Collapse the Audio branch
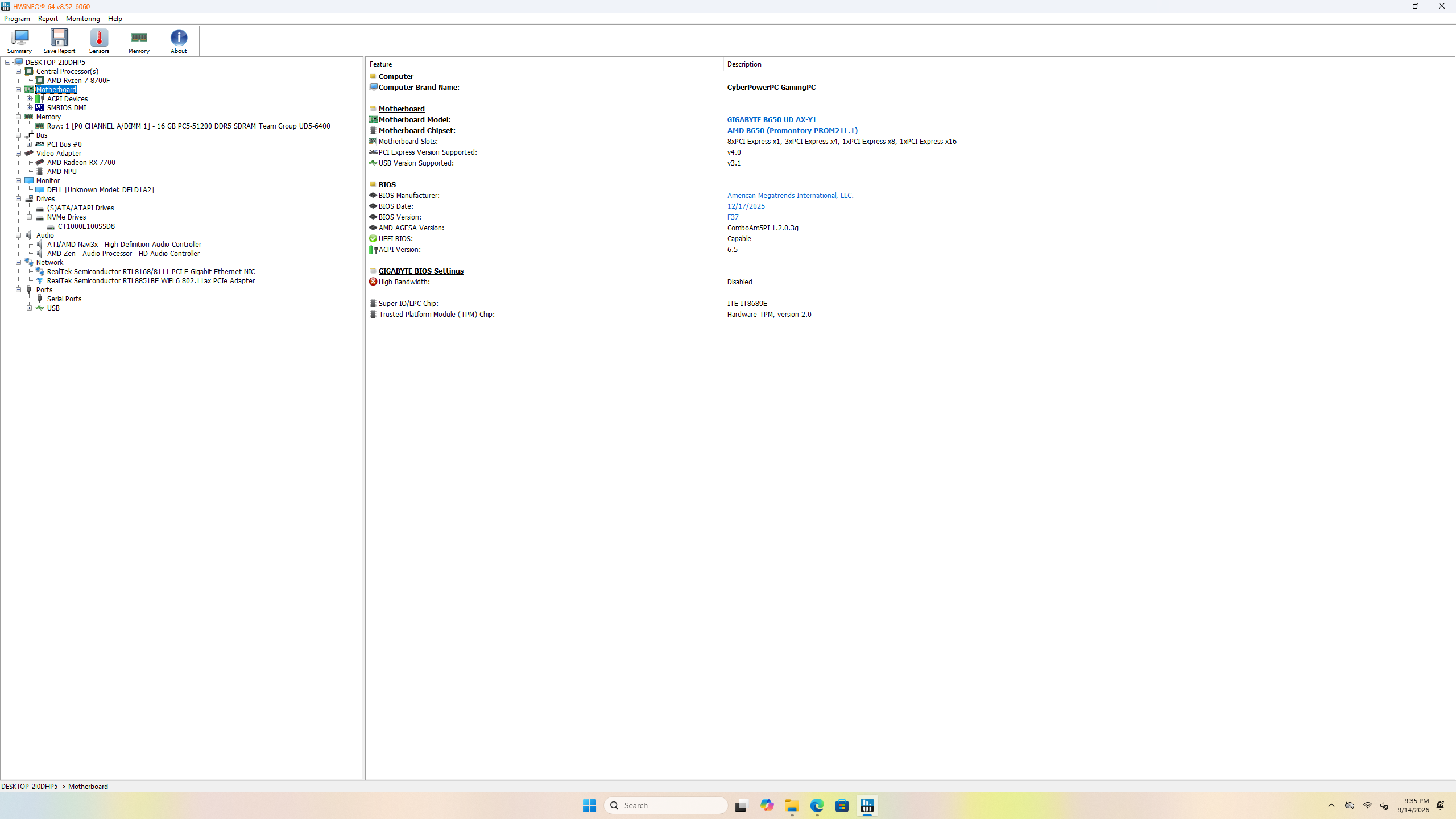The width and height of the screenshot is (1456, 819). click(19, 235)
